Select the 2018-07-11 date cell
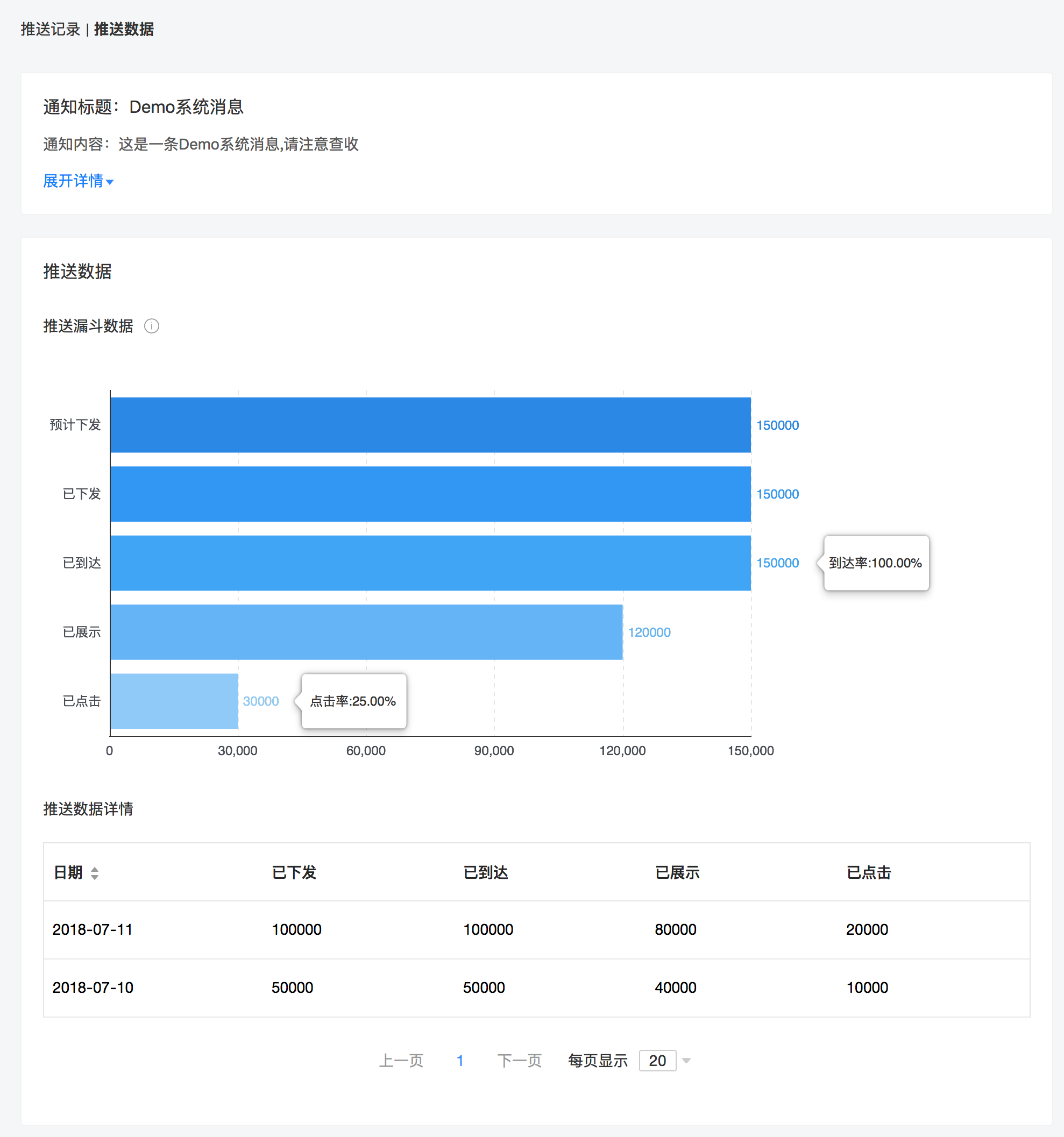Screen dimensions: 1064x1137 point(93,930)
